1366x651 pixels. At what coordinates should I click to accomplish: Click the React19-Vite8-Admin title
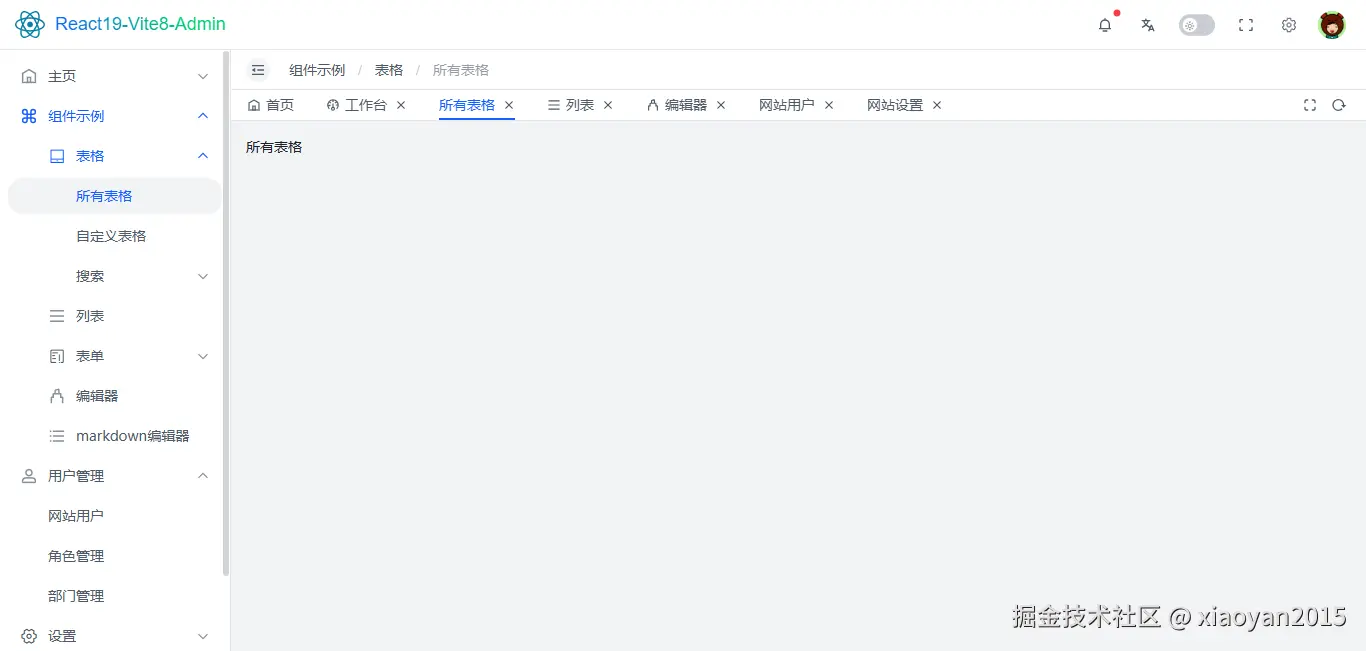[140, 24]
